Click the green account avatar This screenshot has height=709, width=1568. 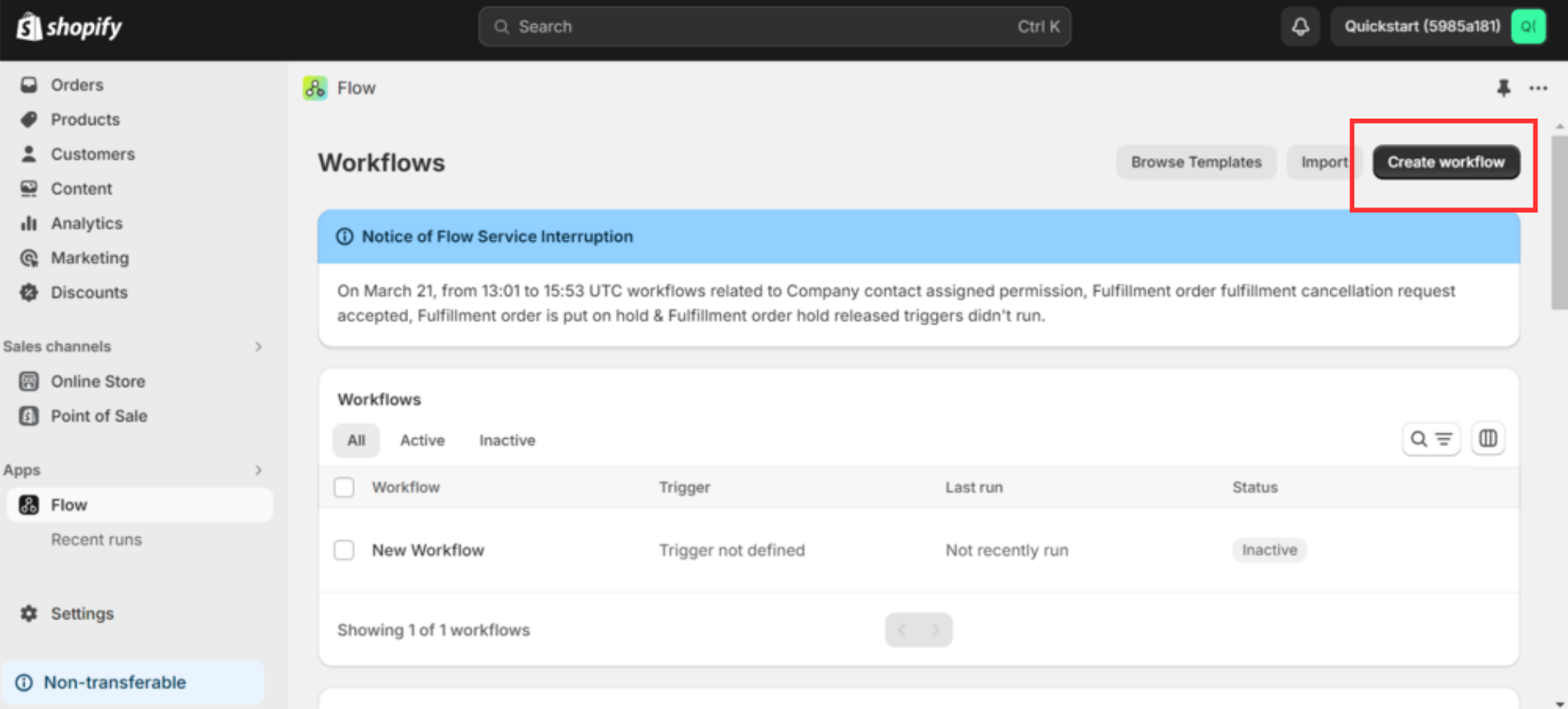[1528, 26]
